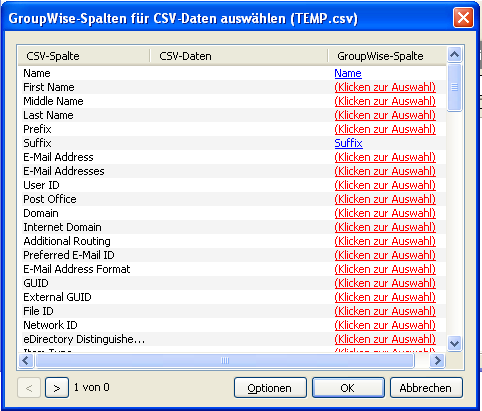Click the horizontal scrollbar thumb
The image size is (482, 411).
click(225, 360)
